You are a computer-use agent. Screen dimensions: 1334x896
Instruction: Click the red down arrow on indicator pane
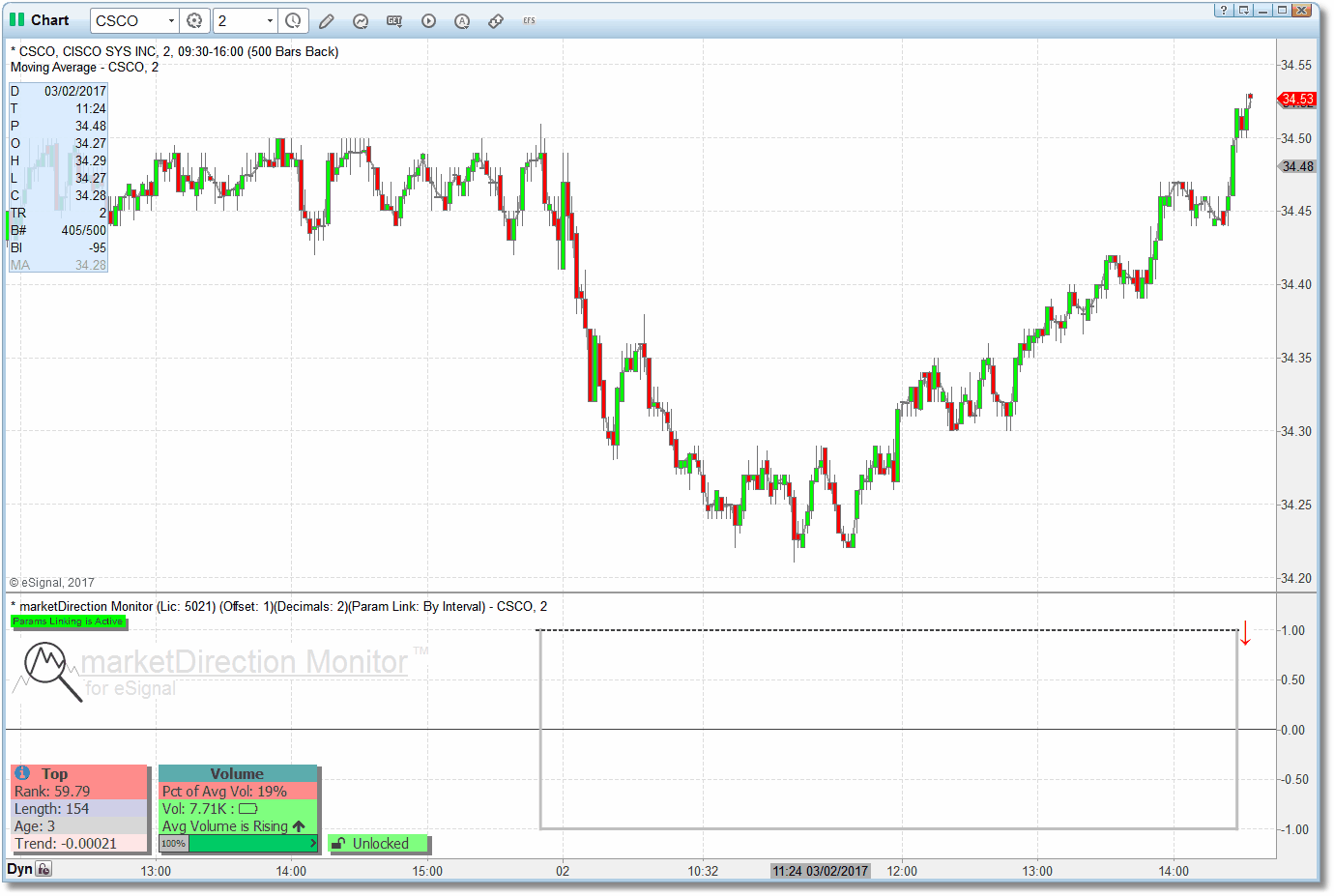coord(1245,634)
